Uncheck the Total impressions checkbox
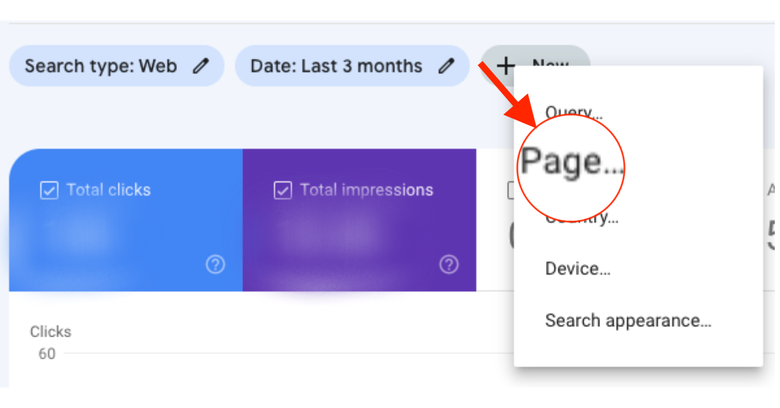This screenshot has width=780, height=408. click(283, 190)
